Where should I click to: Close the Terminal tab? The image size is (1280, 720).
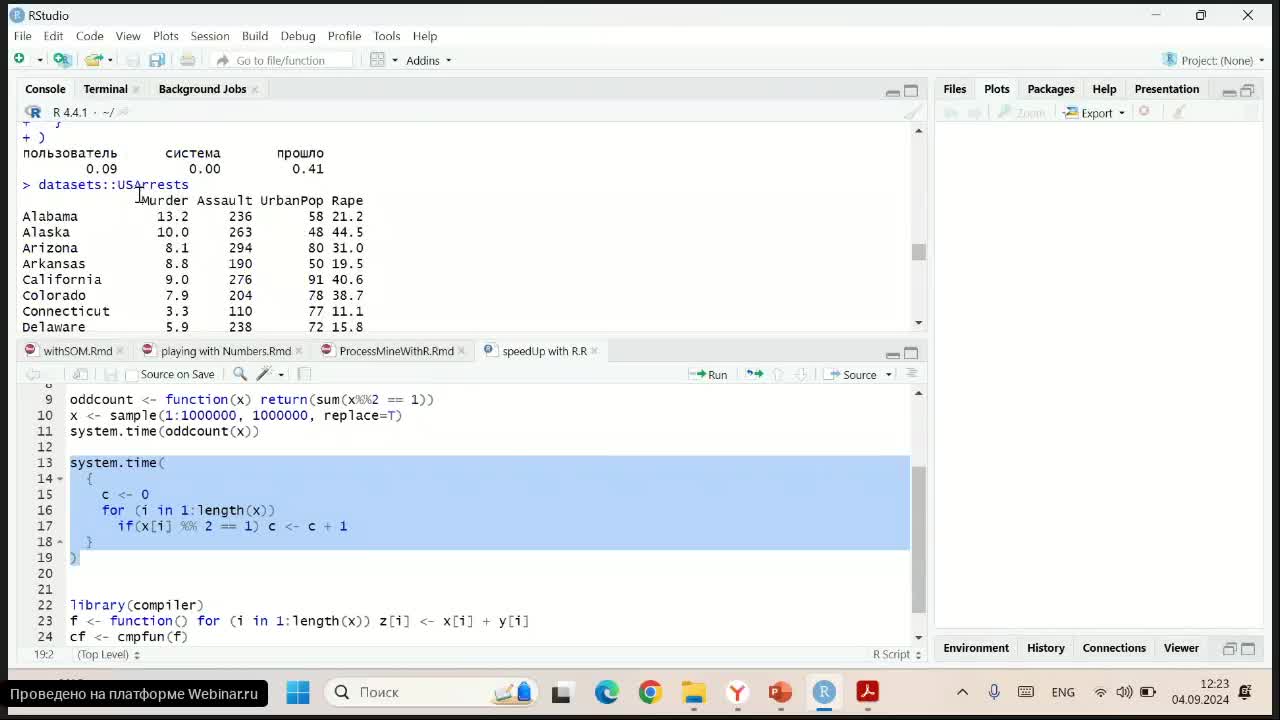point(136,89)
